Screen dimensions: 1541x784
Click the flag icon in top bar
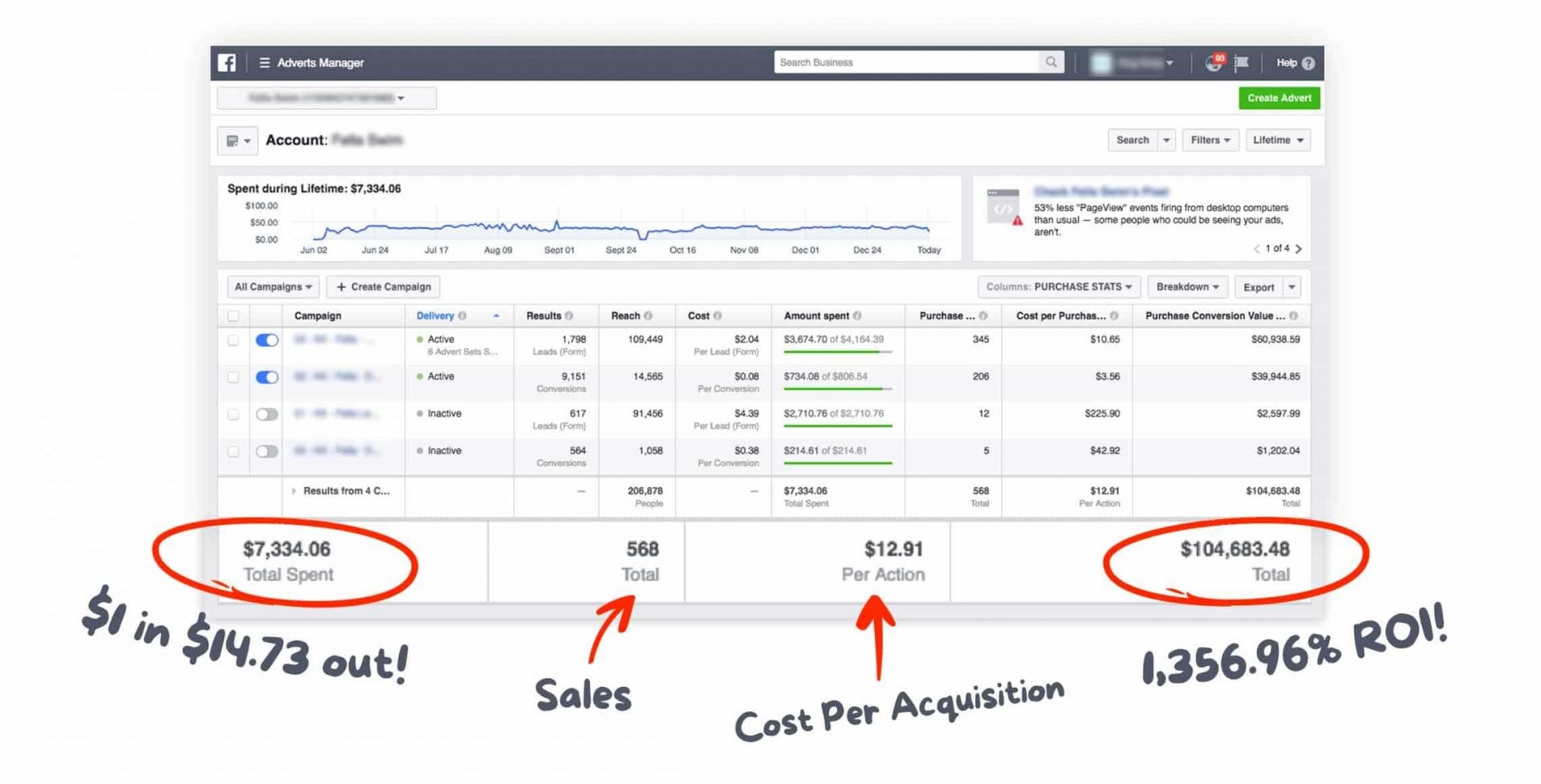pyautogui.click(x=1242, y=63)
